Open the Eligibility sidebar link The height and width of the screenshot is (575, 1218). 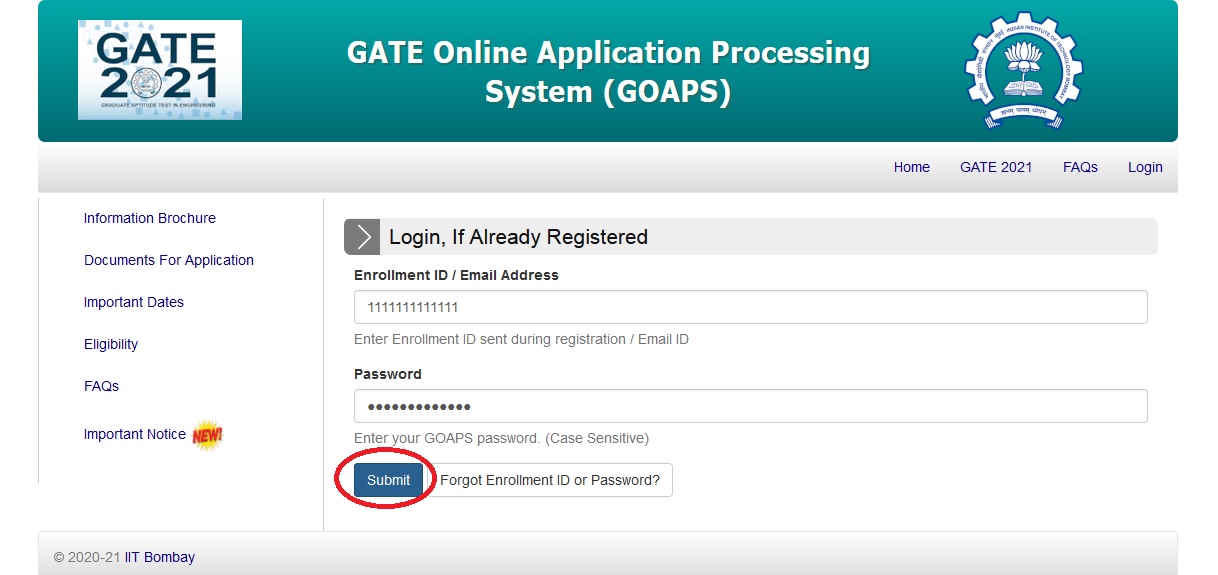pyautogui.click(x=111, y=344)
